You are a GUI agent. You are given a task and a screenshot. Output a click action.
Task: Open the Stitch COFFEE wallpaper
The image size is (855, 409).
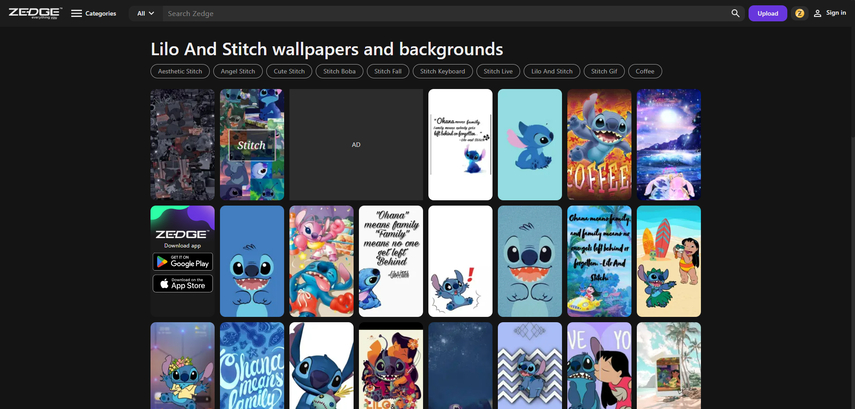pos(599,145)
